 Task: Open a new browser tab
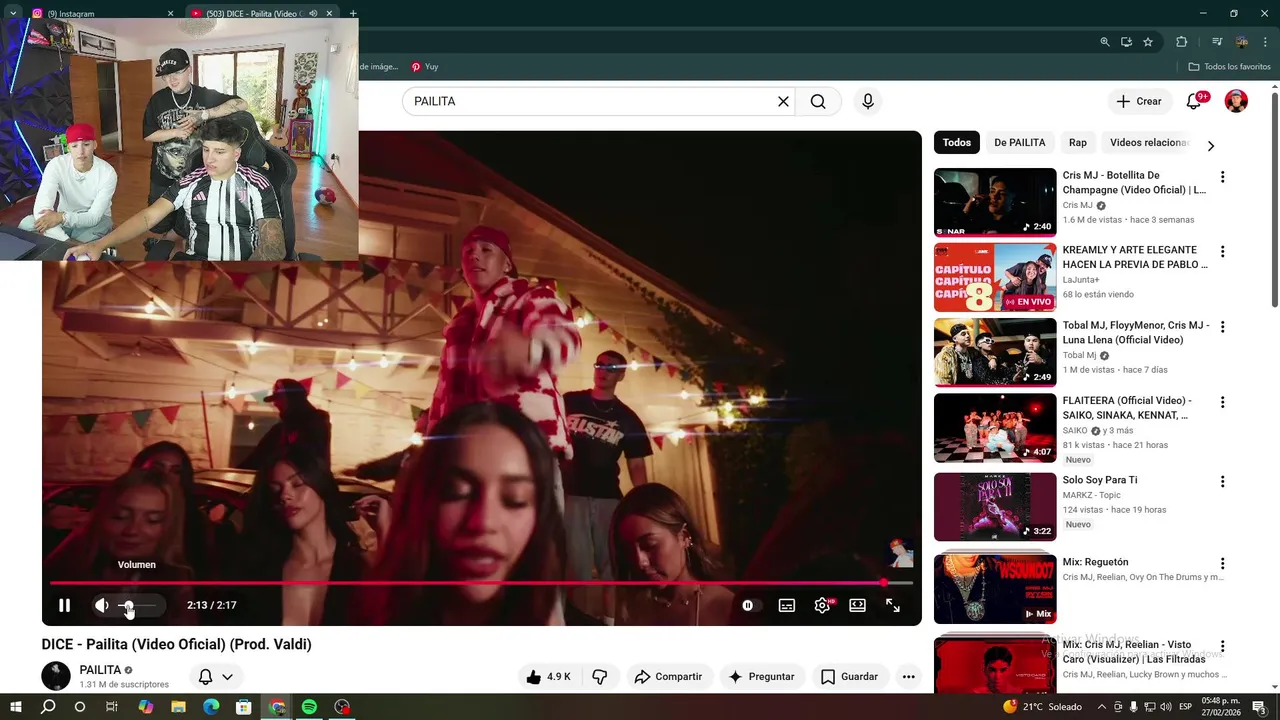click(353, 14)
